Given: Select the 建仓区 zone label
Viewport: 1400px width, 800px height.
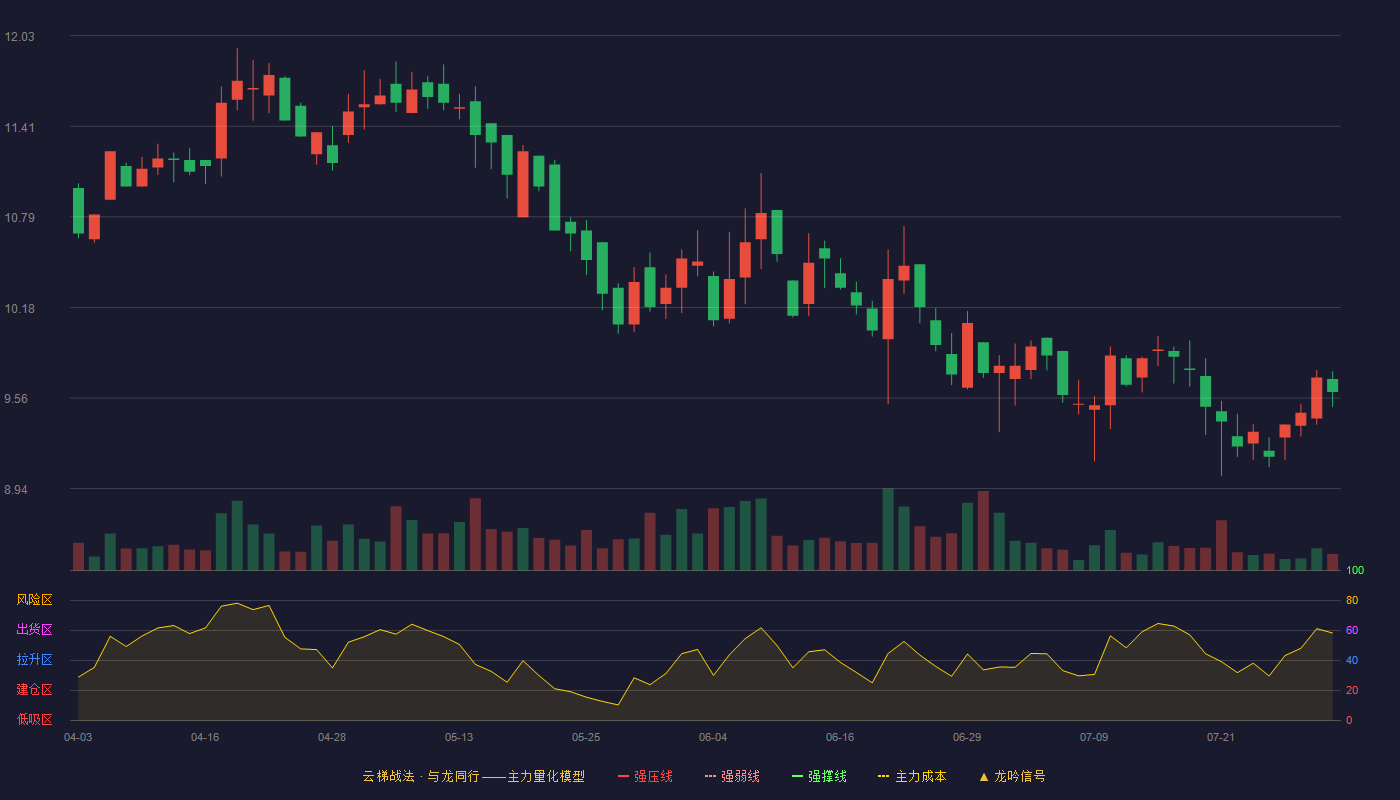Looking at the screenshot, I should pyautogui.click(x=34, y=690).
